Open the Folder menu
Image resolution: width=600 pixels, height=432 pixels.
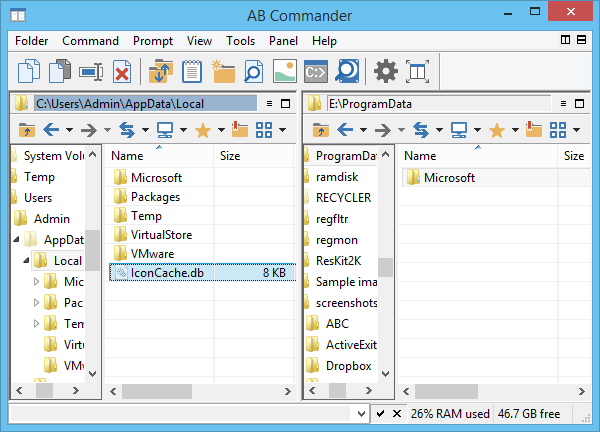tap(32, 41)
